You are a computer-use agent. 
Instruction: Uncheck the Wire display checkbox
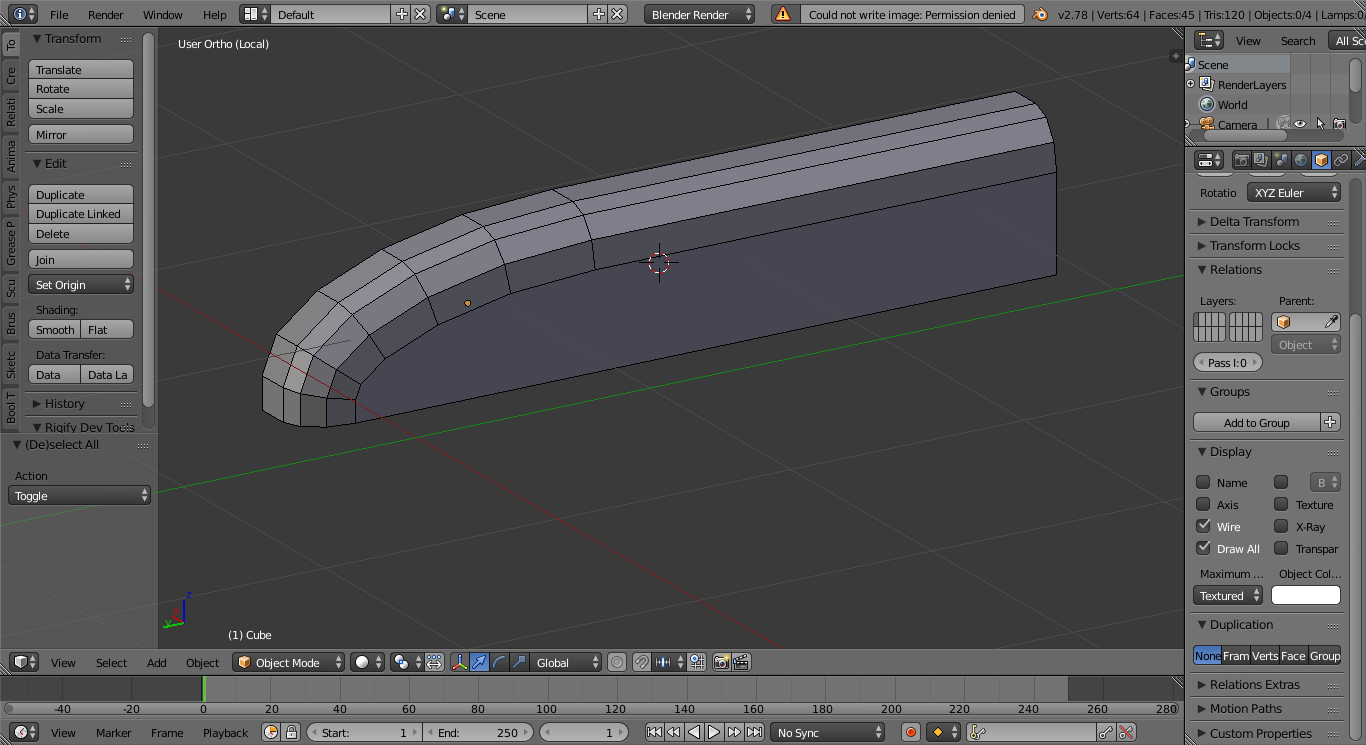(x=1203, y=526)
